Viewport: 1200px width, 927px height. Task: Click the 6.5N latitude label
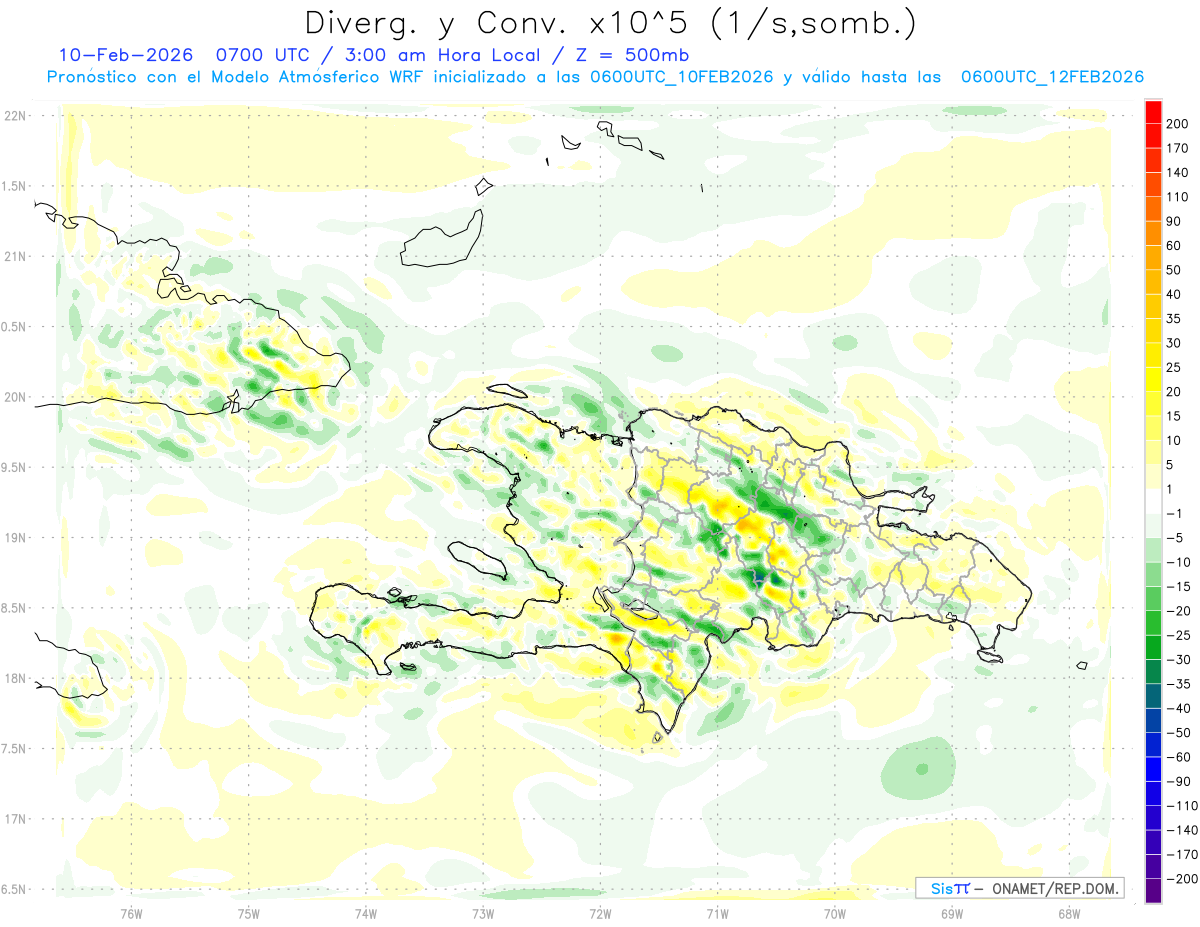[15, 888]
